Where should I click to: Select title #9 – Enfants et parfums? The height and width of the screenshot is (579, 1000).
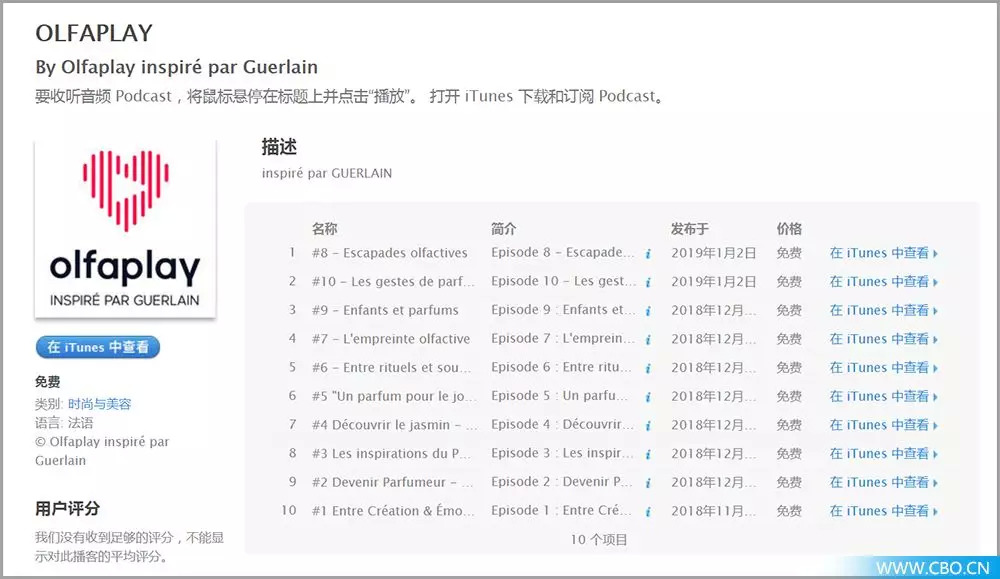pos(385,311)
